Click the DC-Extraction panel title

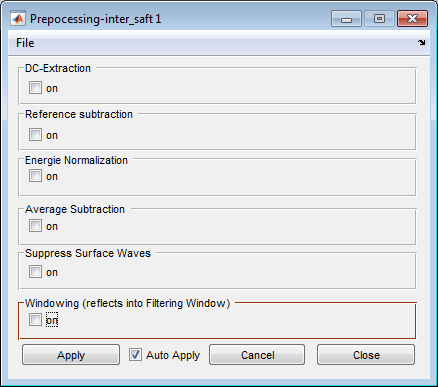pyautogui.click(x=58, y=68)
